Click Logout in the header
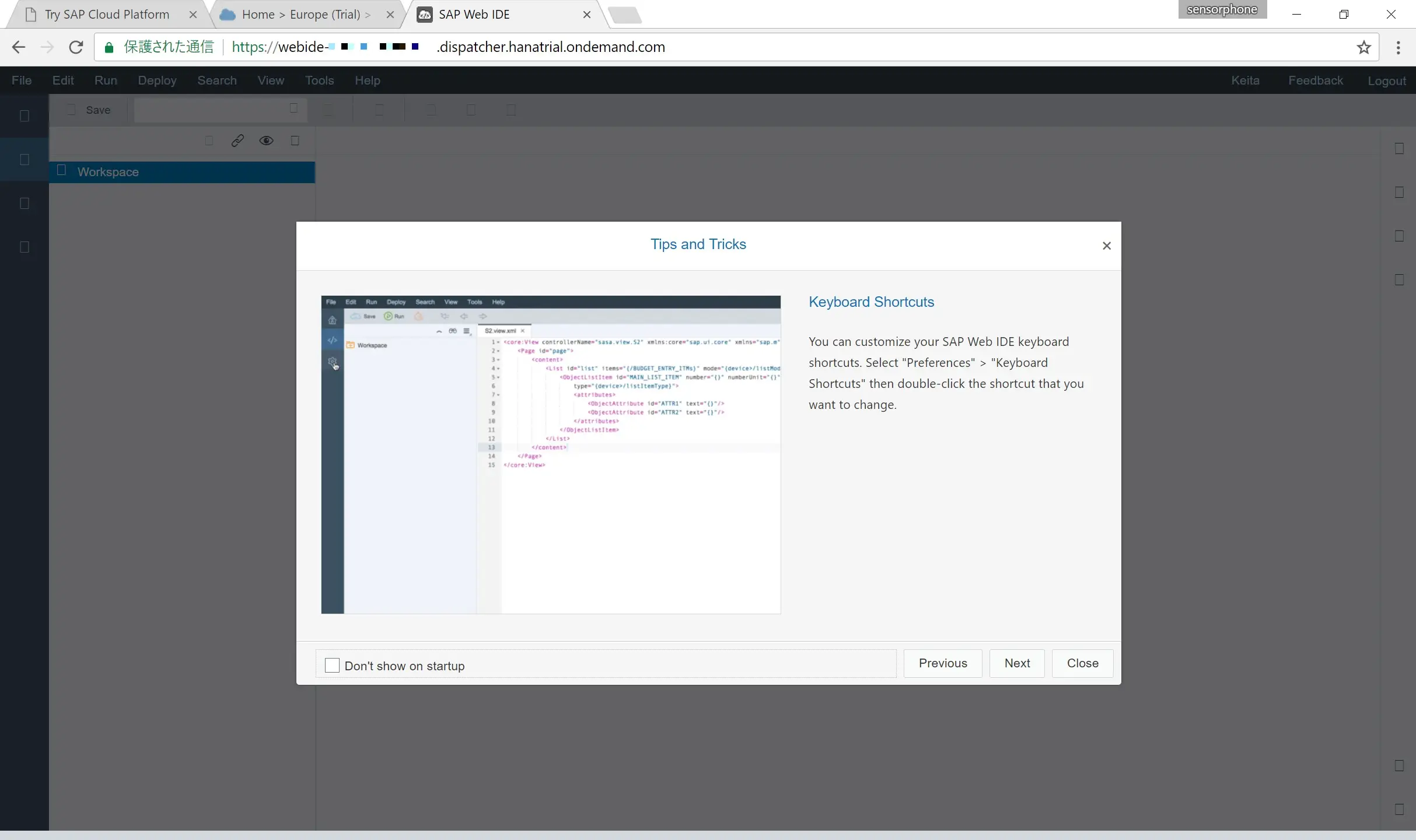Viewport: 1416px width, 840px height. point(1386,81)
